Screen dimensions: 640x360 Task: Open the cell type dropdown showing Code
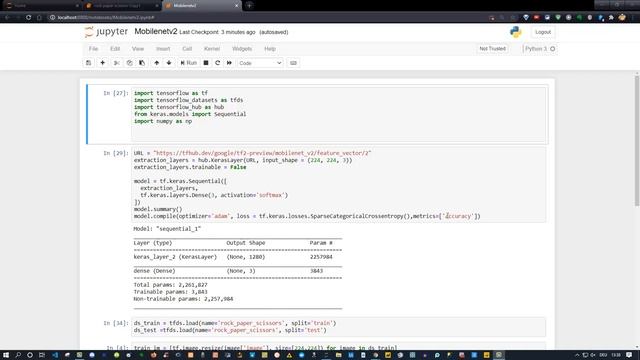tap(260, 63)
